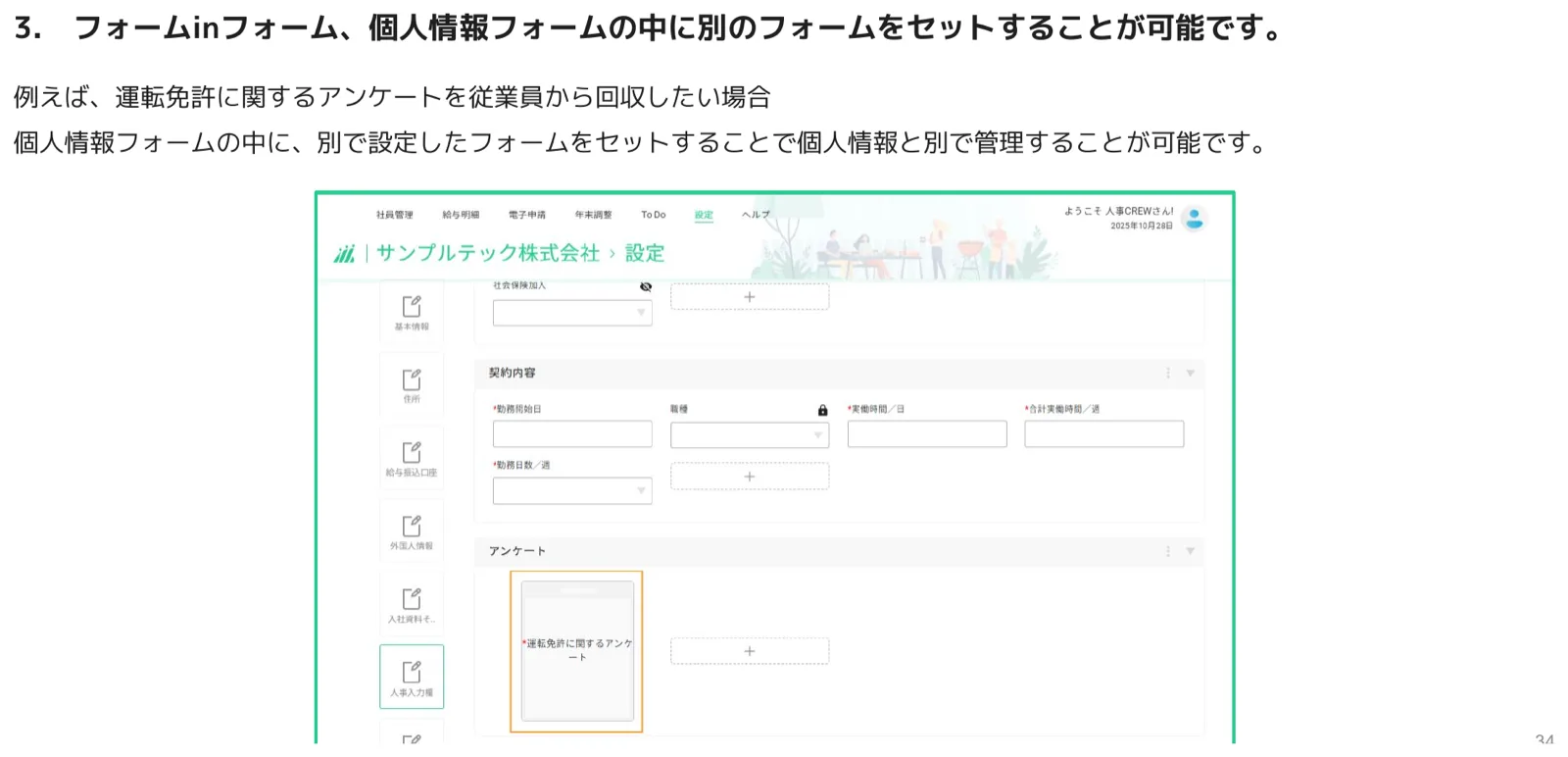Open the To Do menu
This screenshot has width=1568, height=757.
pyautogui.click(x=654, y=215)
